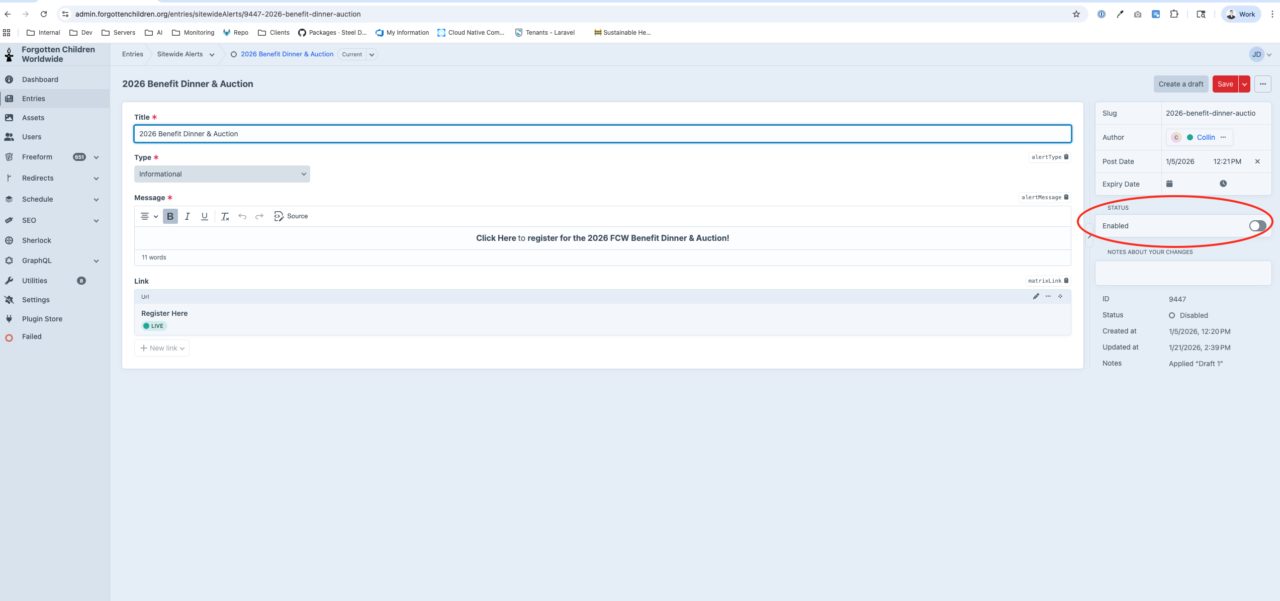Expand the Sitewide Alerts breadcrumb dropdown
The width and height of the screenshot is (1280, 601).
(210, 54)
